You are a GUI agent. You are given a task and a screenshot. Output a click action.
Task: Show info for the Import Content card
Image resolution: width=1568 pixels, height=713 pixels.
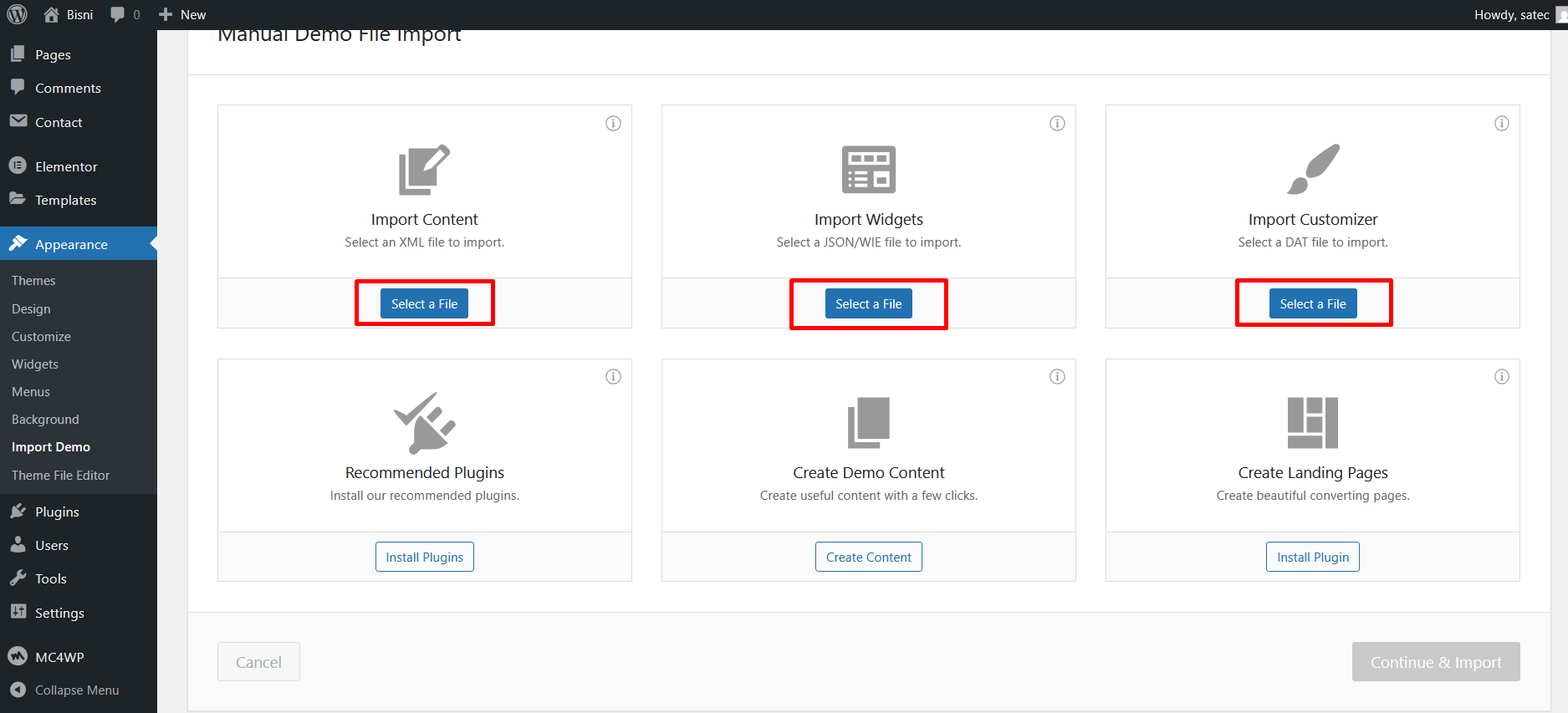pos(613,124)
